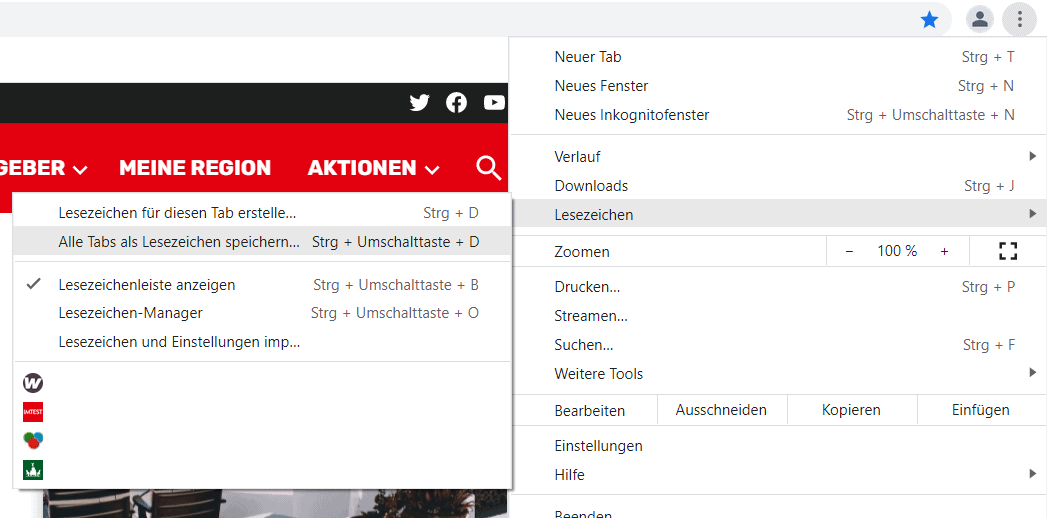Open the GEBER dropdown chevron in navigation
1047x518 pixels.
click(79, 170)
